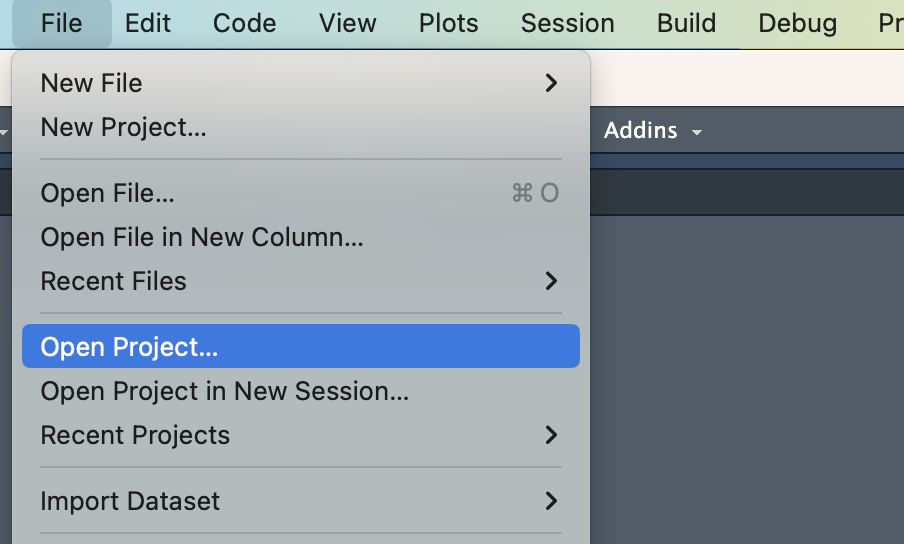The height and width of the screenshot is (544, 904).
Task: Open the File menu in menu bar
Action: click(62, 24)
